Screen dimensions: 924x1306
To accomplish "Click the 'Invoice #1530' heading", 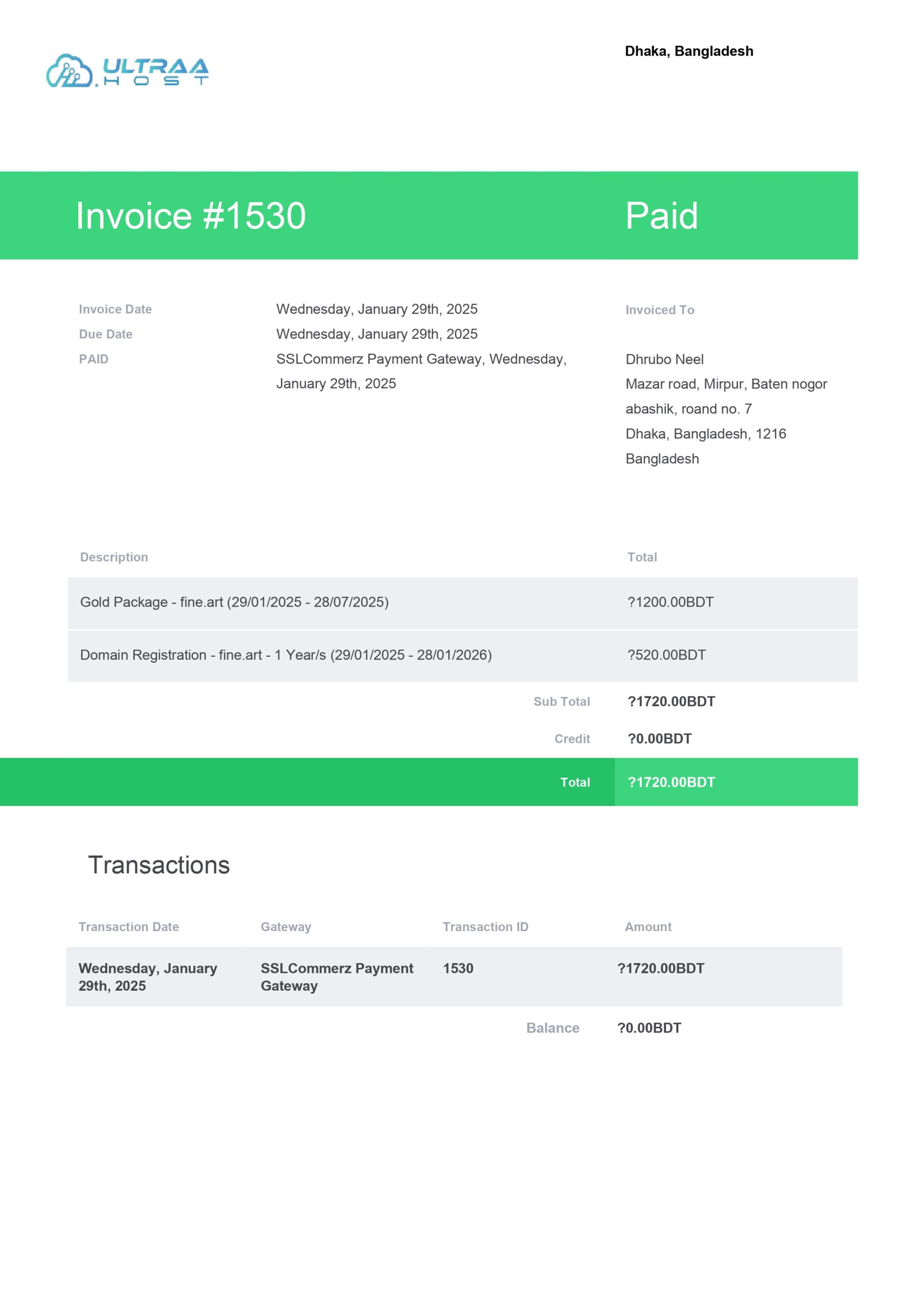I will [x=191, y=216].
